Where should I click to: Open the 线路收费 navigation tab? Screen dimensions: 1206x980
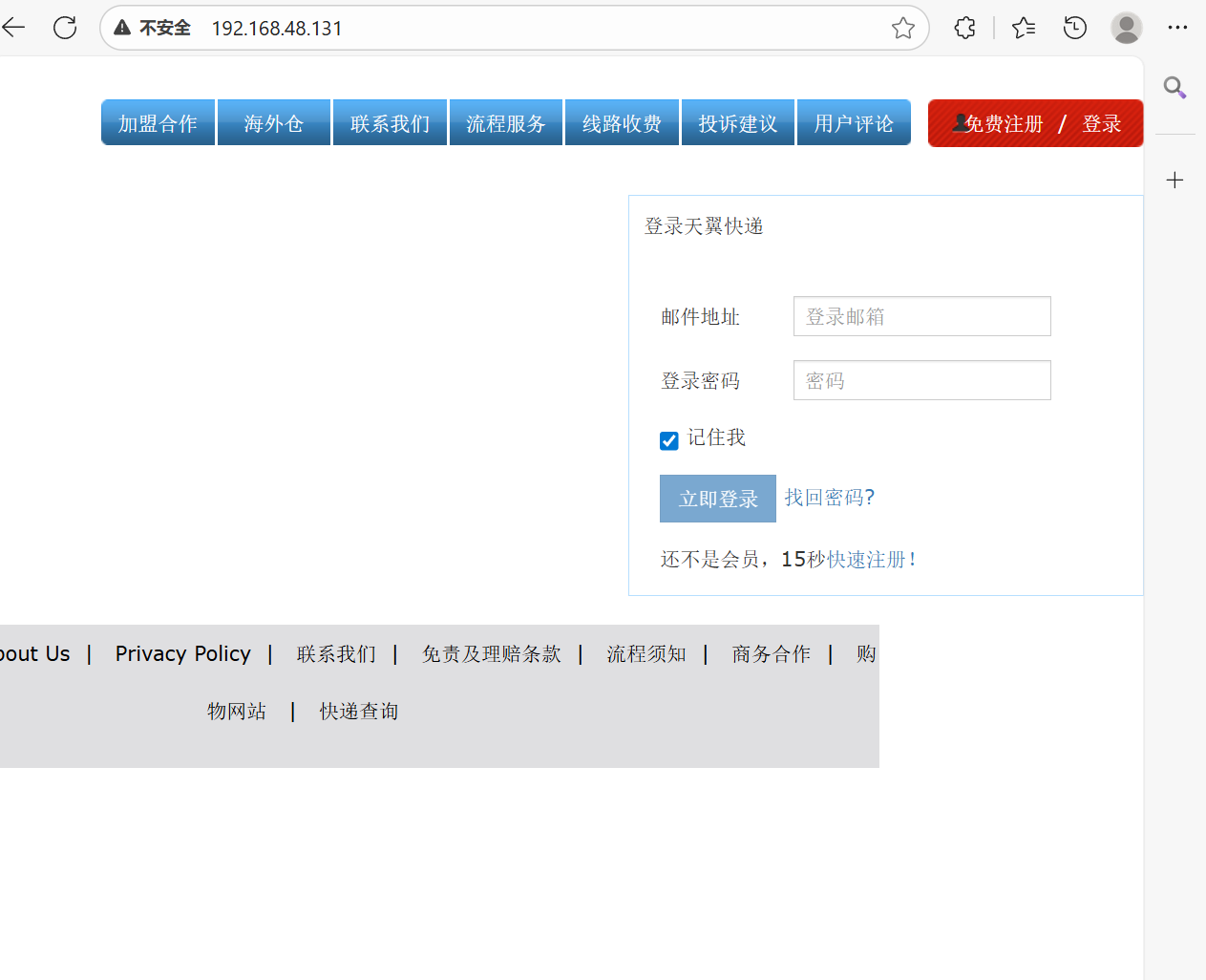[622, 123]
